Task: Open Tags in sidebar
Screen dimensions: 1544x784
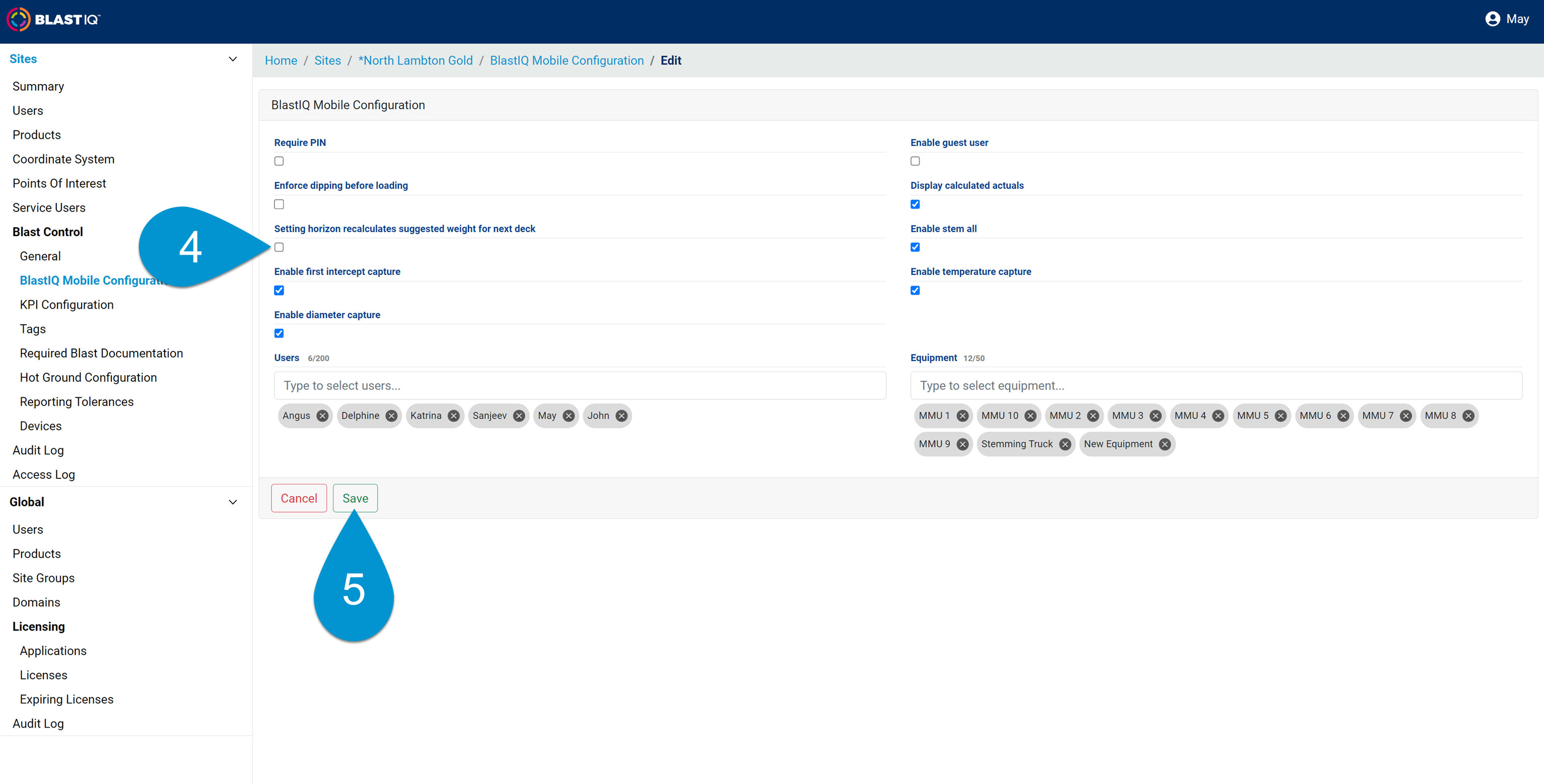Action: point(33,329)
